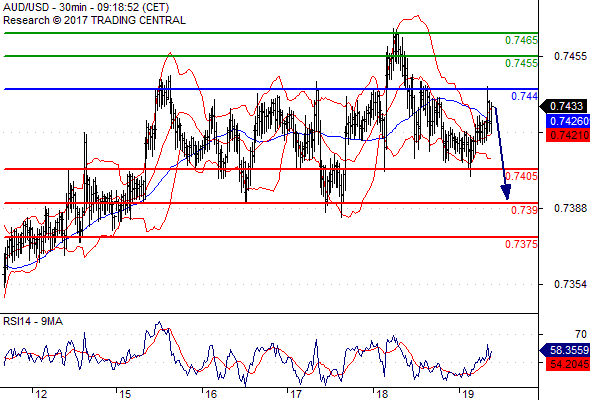This screenshot has height=400, width=590.
Task: Click the 70 level on RSI axis
Action: pyautogui.click(x=581, y=334)
